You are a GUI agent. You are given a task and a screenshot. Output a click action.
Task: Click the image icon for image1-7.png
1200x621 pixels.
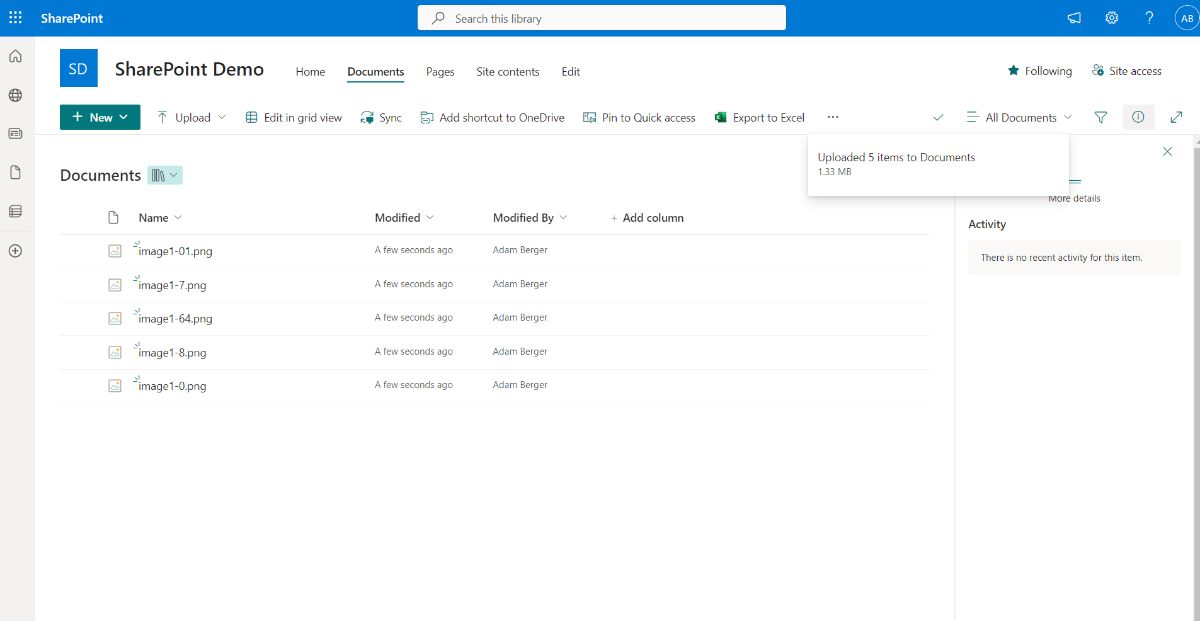tap(115, 285)
